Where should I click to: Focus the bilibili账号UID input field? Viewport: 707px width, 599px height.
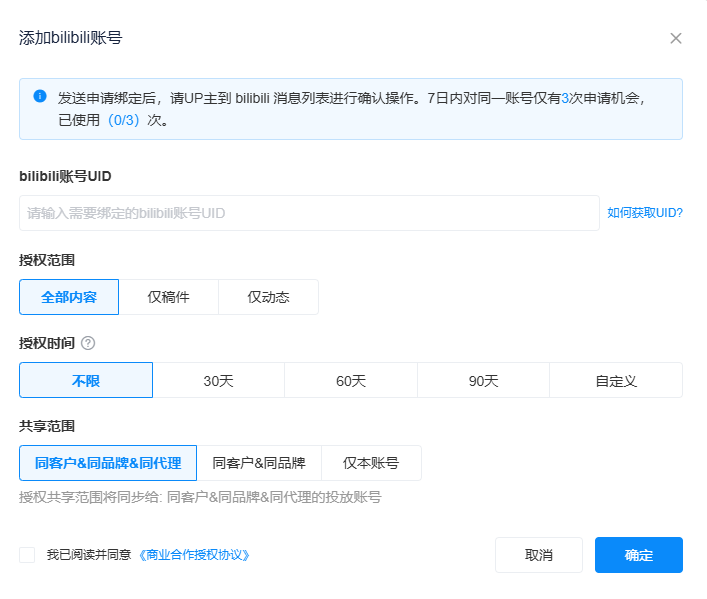tap(309, 213)
